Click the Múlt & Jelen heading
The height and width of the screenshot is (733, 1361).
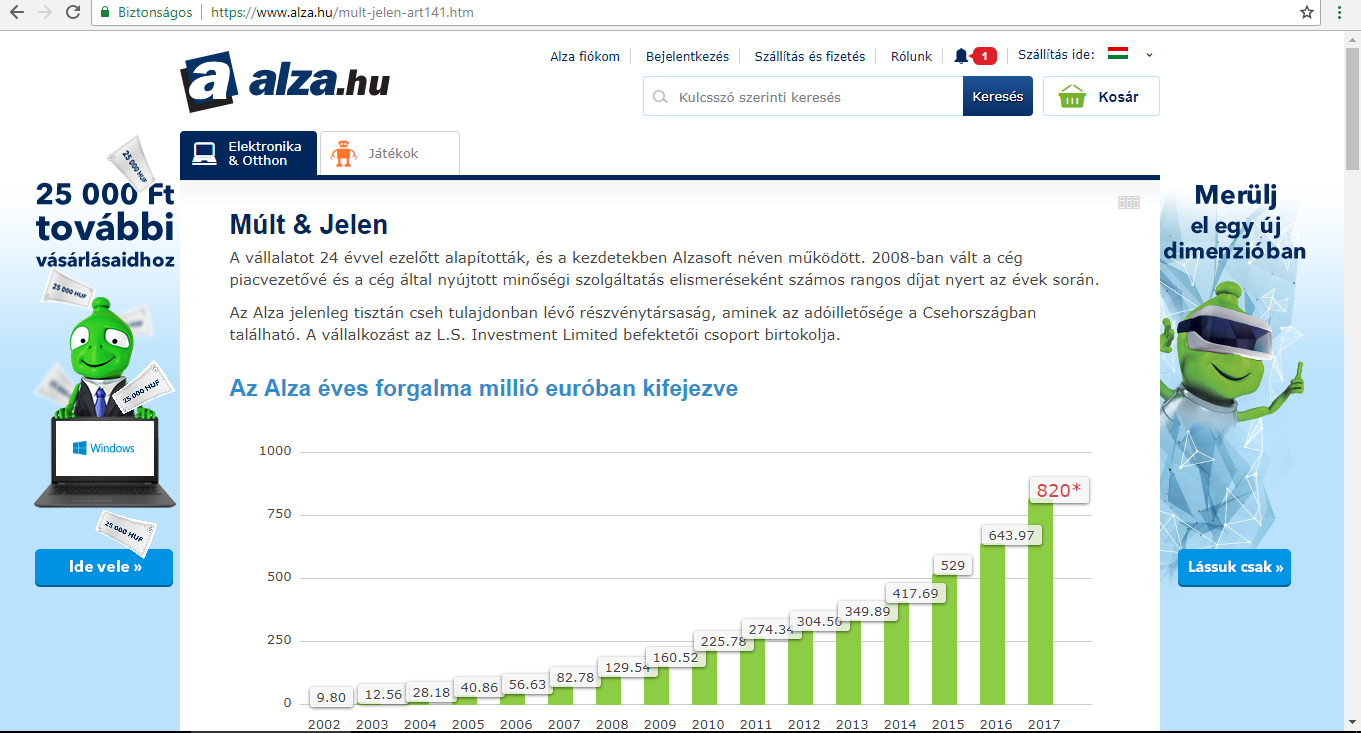[309, 224]
